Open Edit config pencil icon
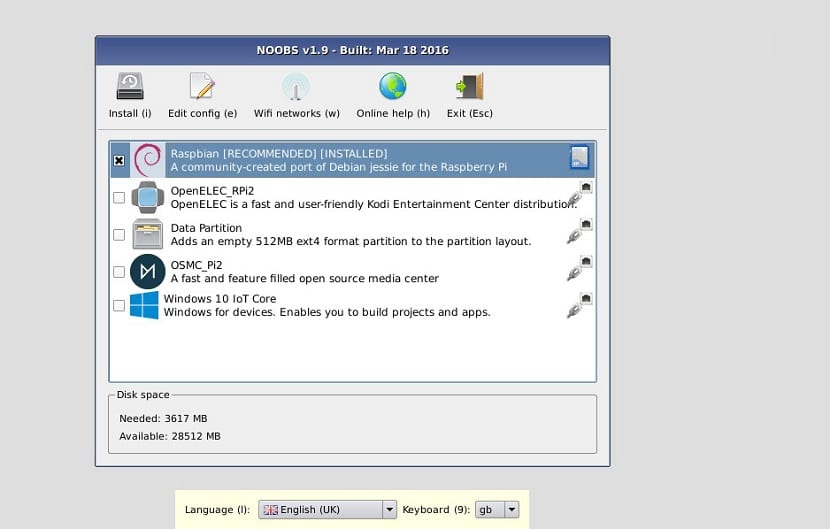The height and width of the screenshot is (529, 830). point(202,86)
